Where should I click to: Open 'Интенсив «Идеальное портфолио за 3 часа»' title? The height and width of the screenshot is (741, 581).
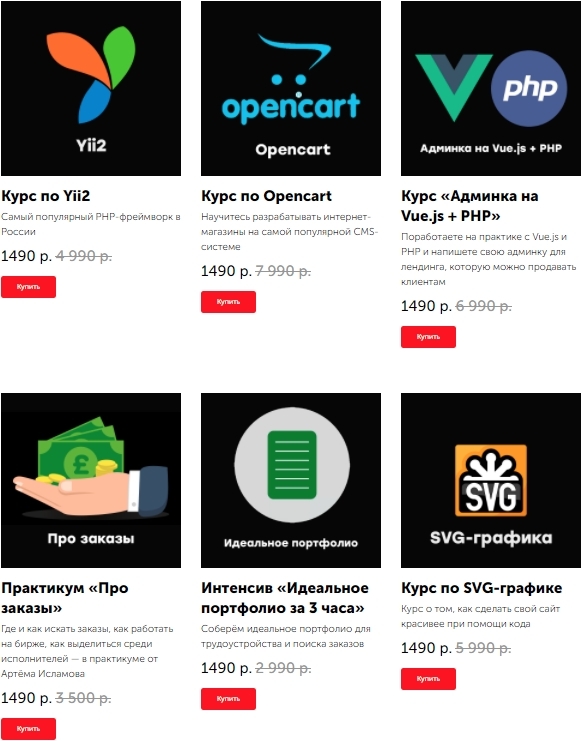click(x=285, y=598)
